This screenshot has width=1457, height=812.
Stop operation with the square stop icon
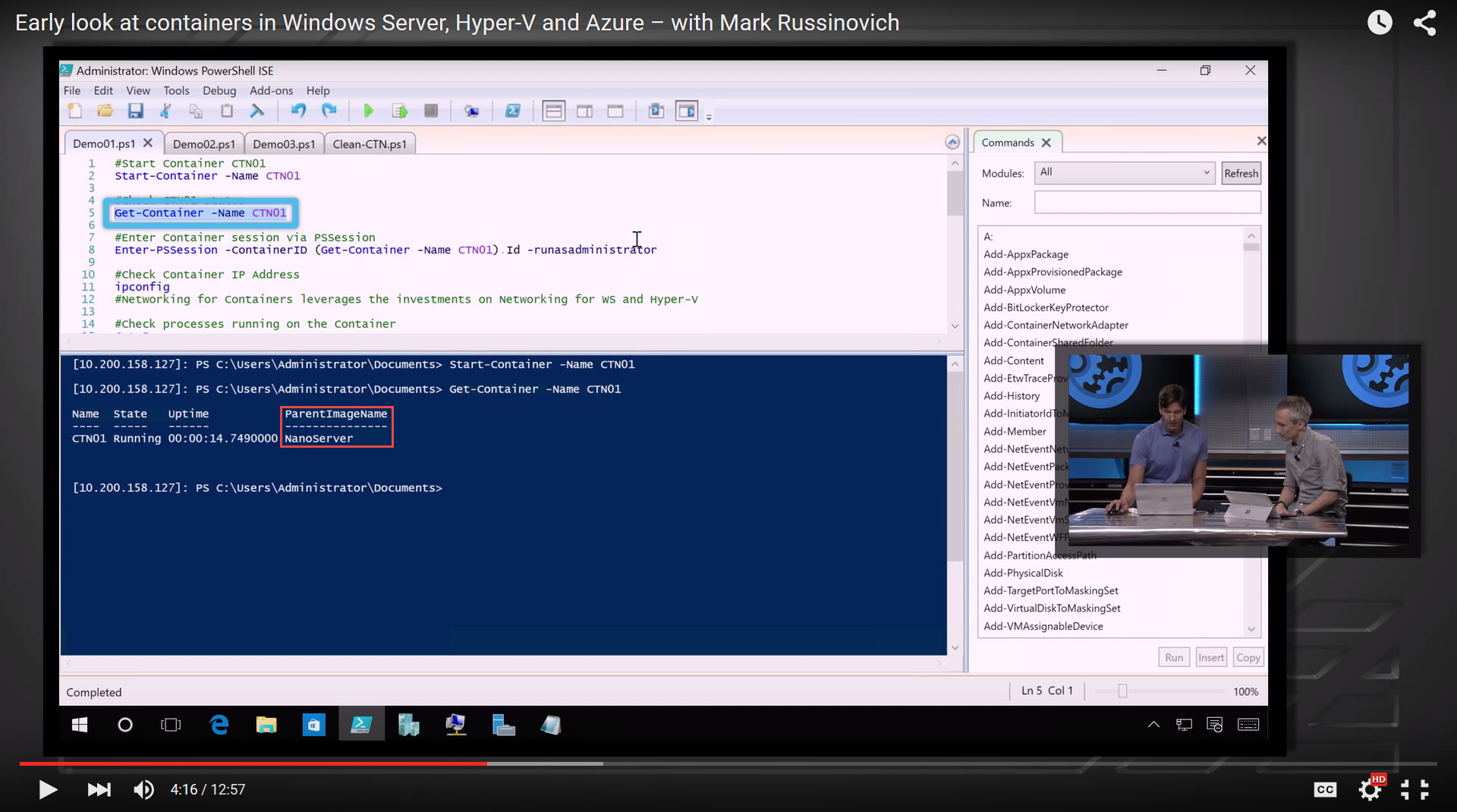point(431,112)
